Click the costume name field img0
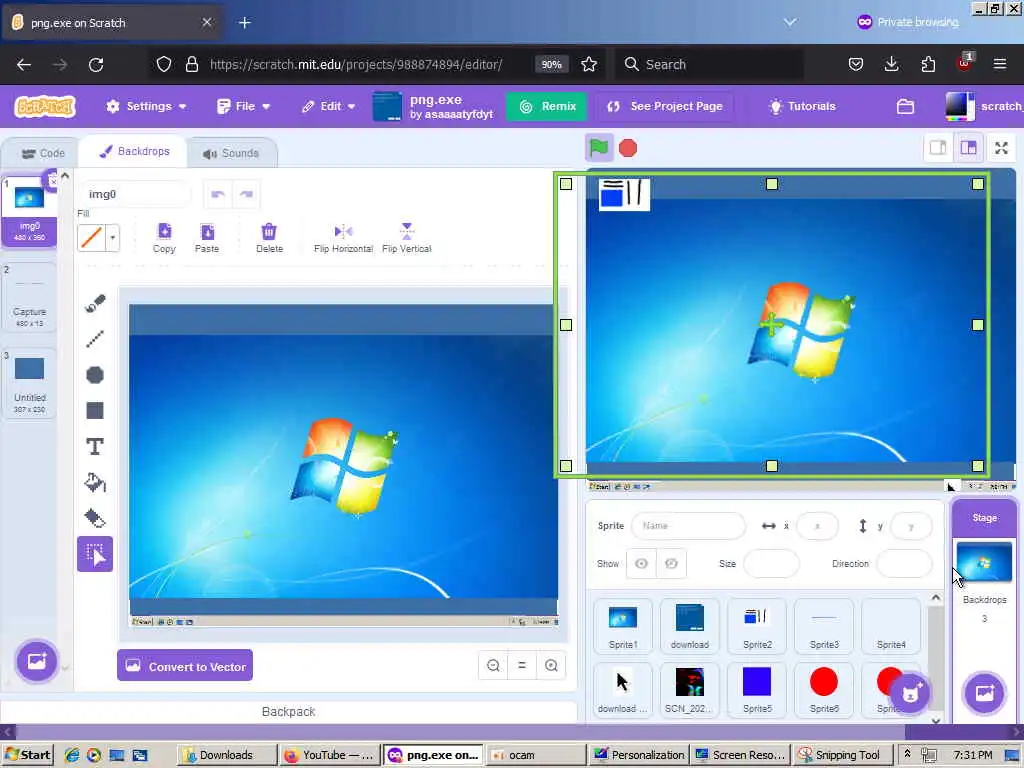Viewport: 1024px width, 768px height. tap(136, 194)
